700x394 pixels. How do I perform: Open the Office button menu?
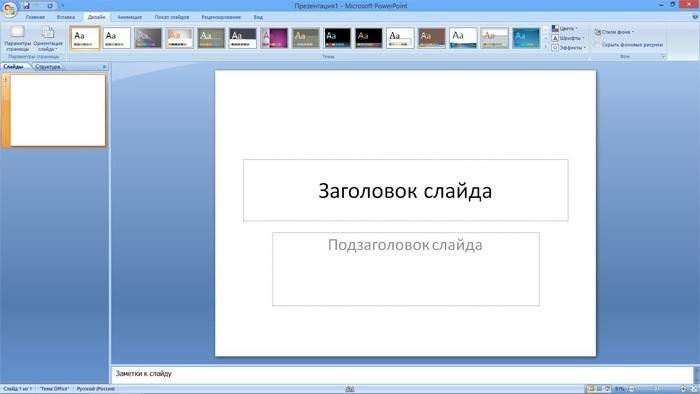pos(9,9)
